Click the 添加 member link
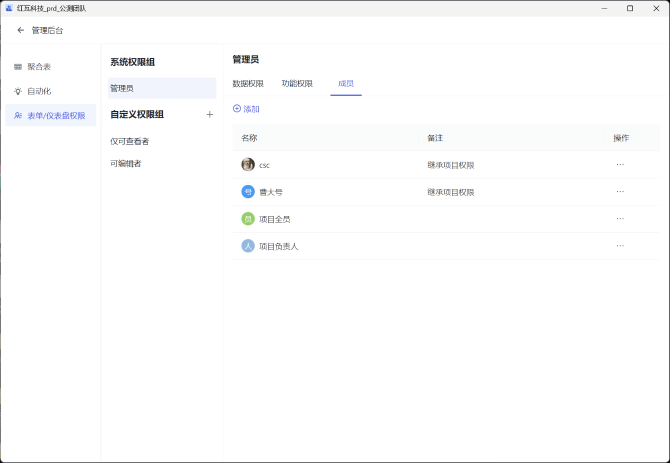Screen dimensions: 670x463 click(246, 109)
